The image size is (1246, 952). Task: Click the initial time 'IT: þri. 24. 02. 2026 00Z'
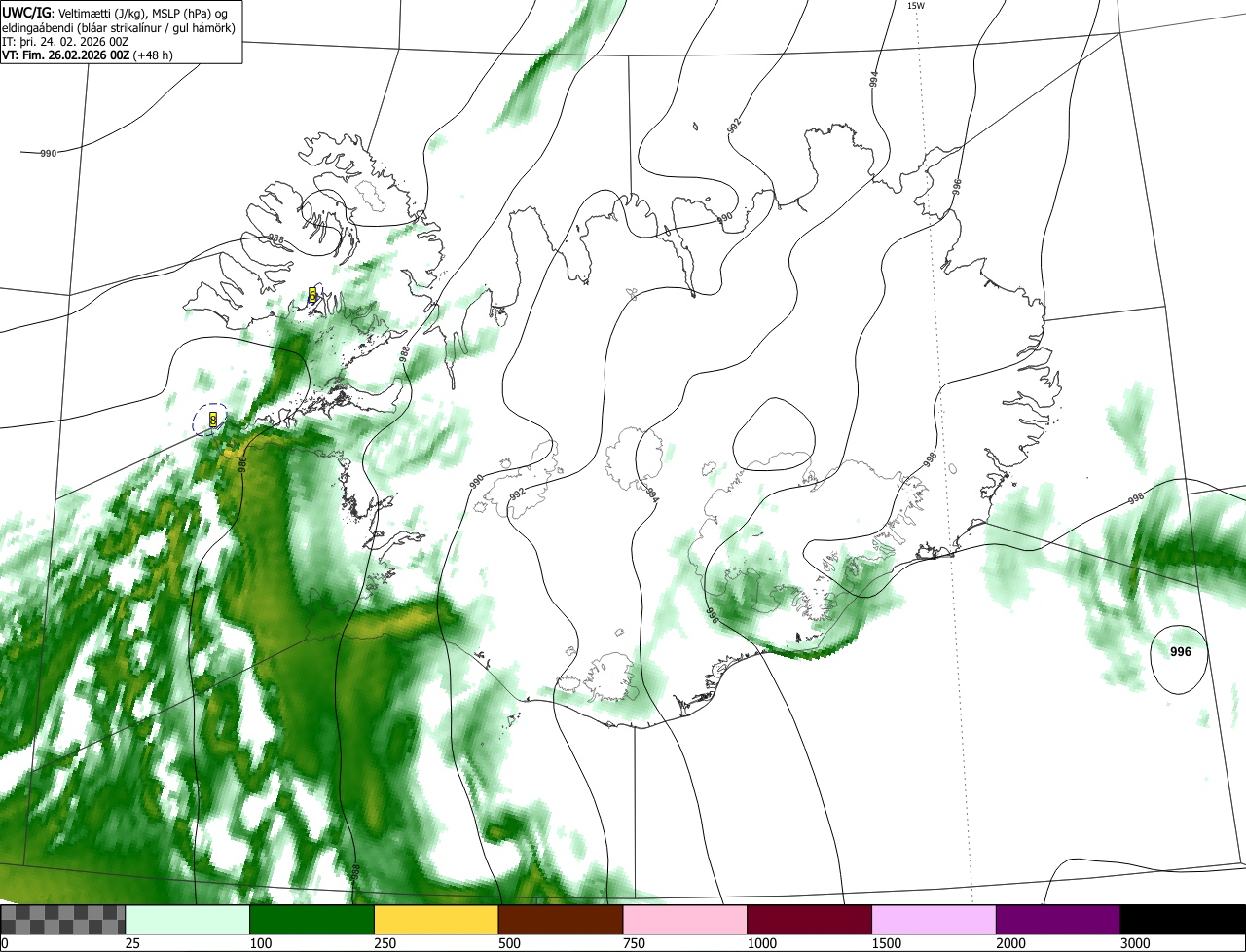click(x=66, y=41)
